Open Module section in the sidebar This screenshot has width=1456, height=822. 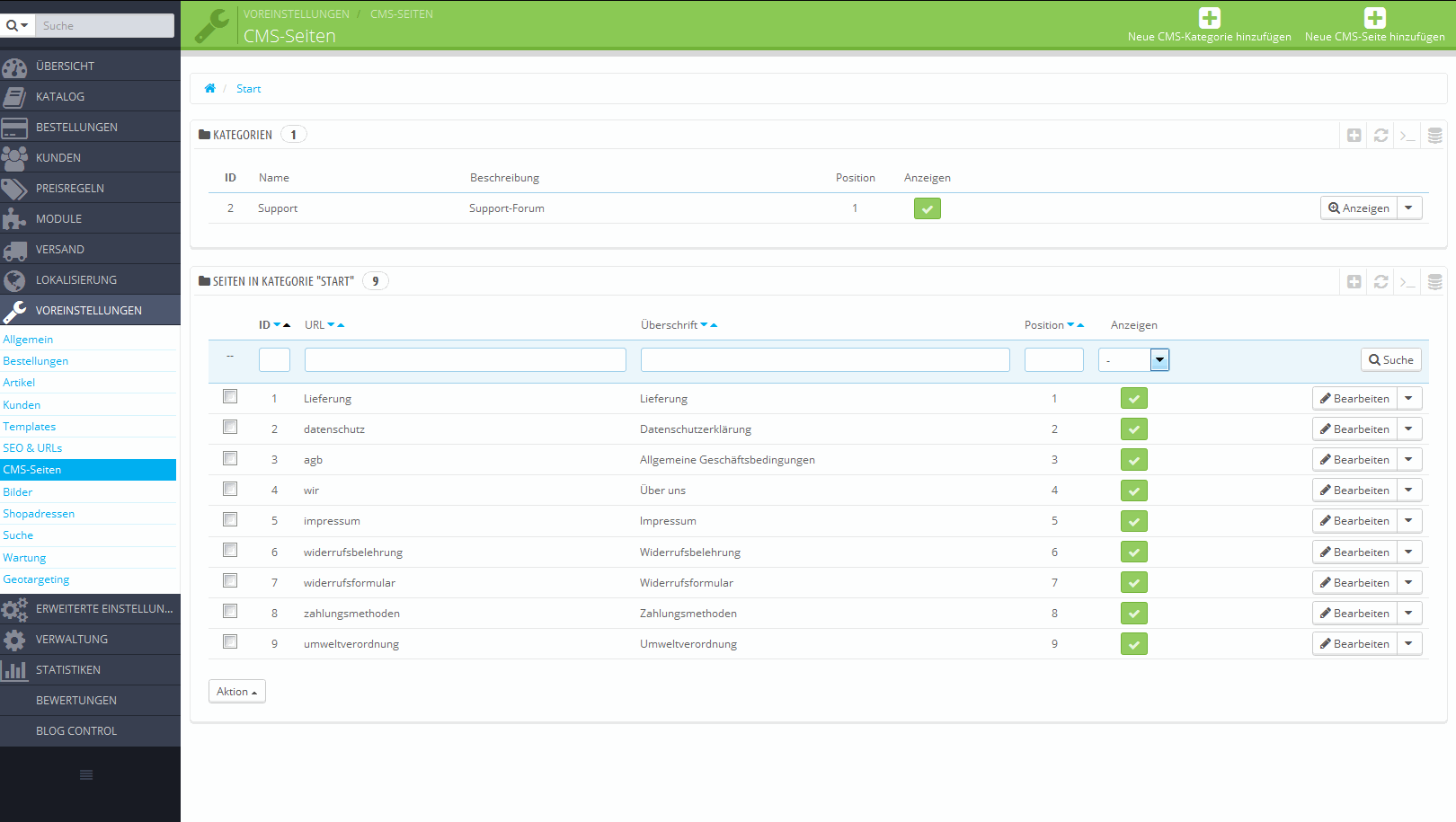coord(90,219)
